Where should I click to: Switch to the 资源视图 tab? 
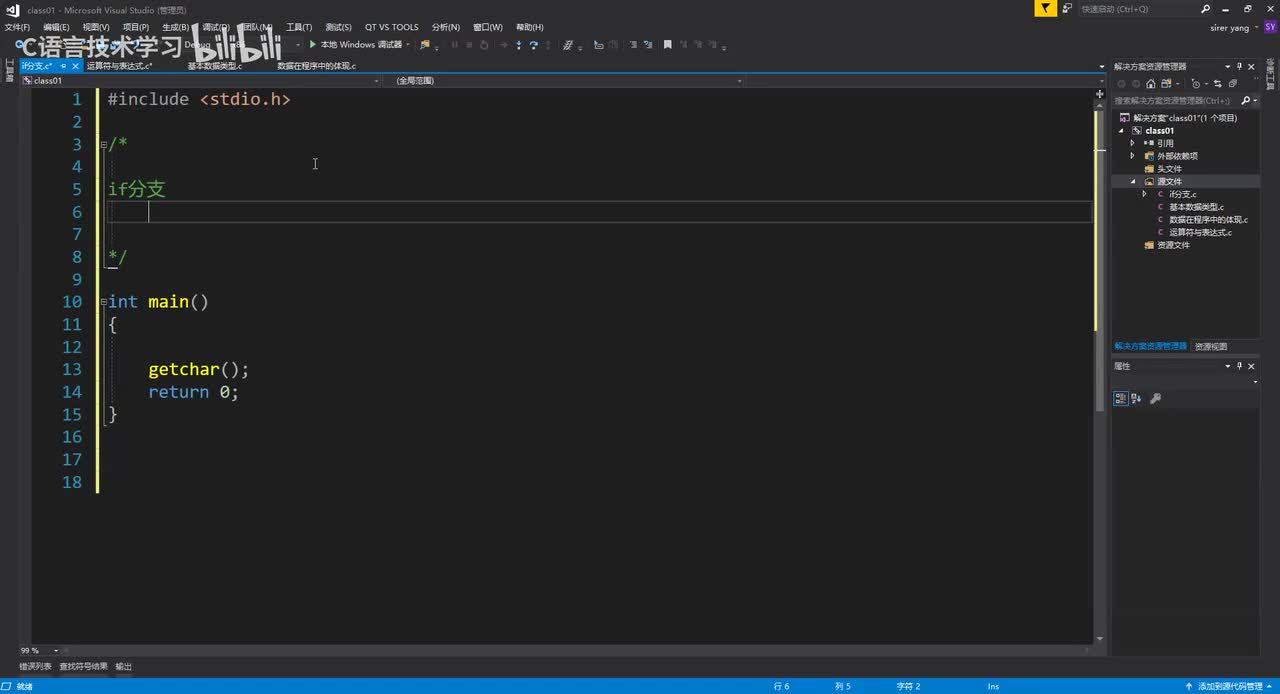click(x=1210, y=346)
